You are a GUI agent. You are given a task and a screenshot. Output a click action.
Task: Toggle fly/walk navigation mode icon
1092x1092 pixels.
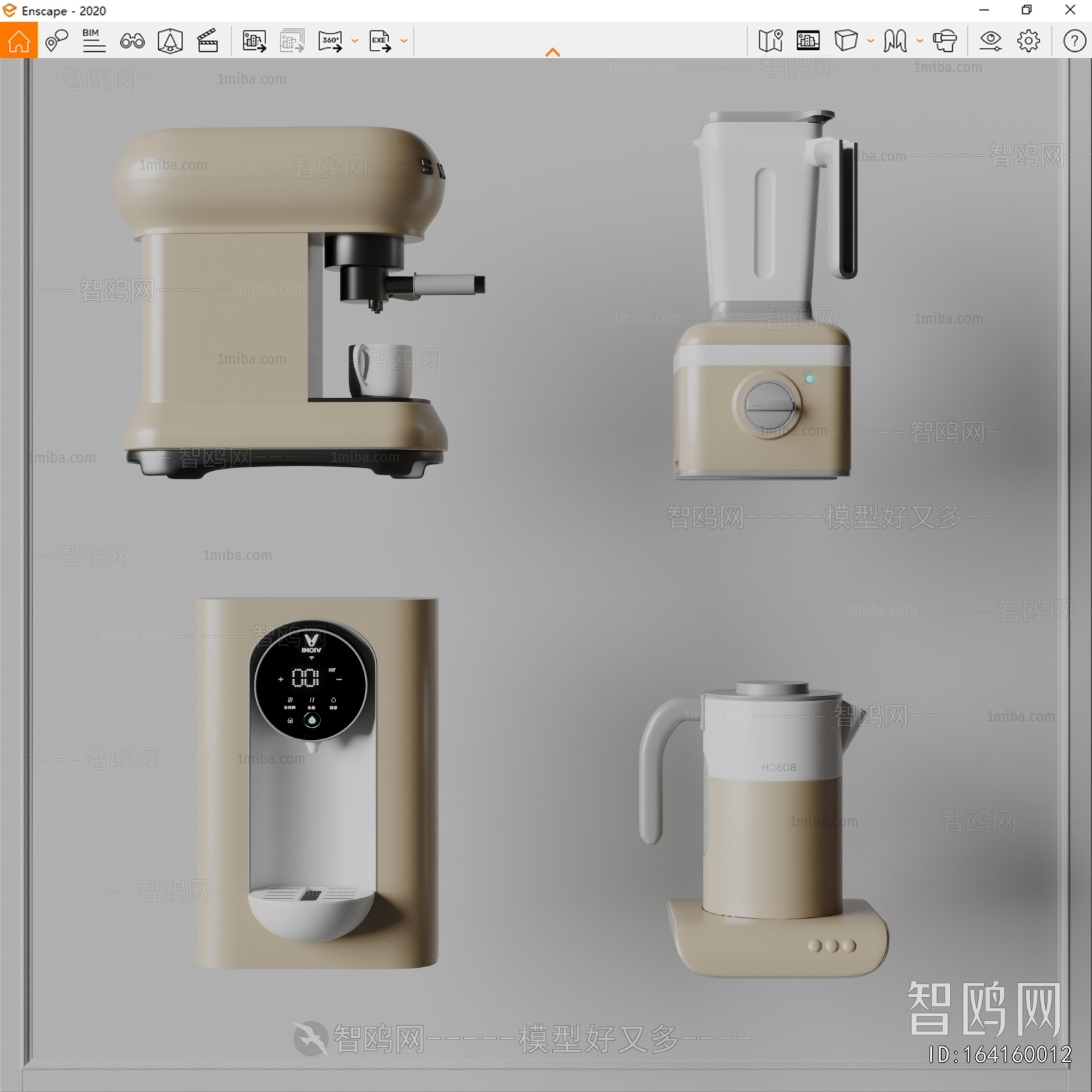tap(895, 41)
